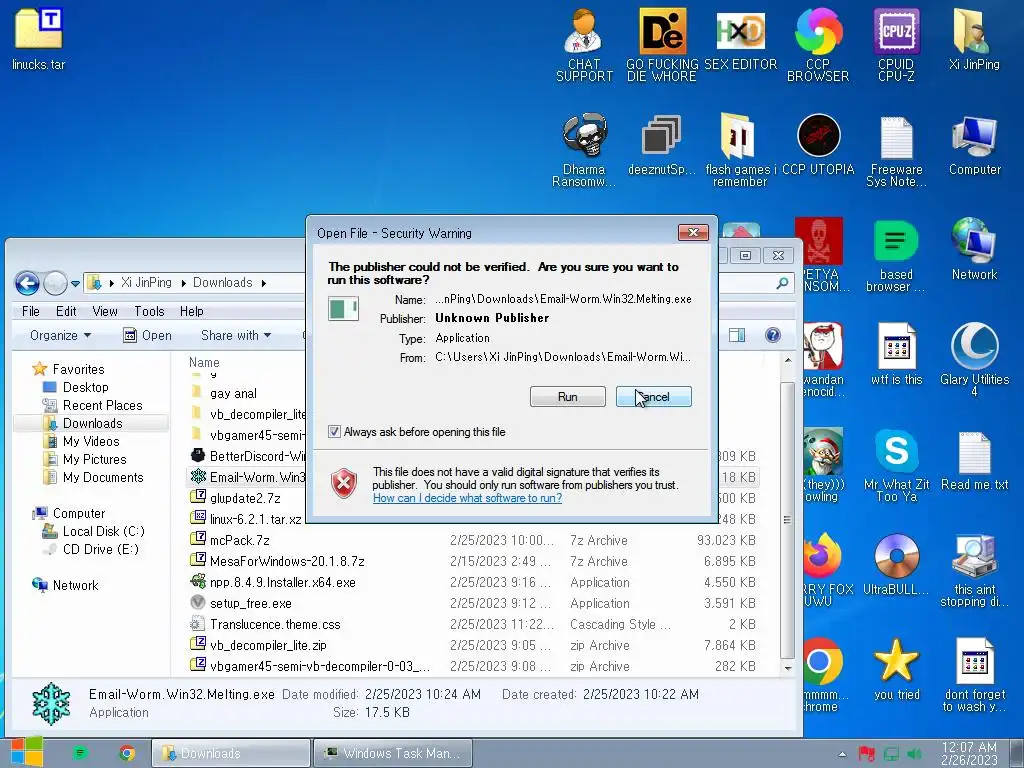Click the file list scrollbar down arrow

coord(788,668)
